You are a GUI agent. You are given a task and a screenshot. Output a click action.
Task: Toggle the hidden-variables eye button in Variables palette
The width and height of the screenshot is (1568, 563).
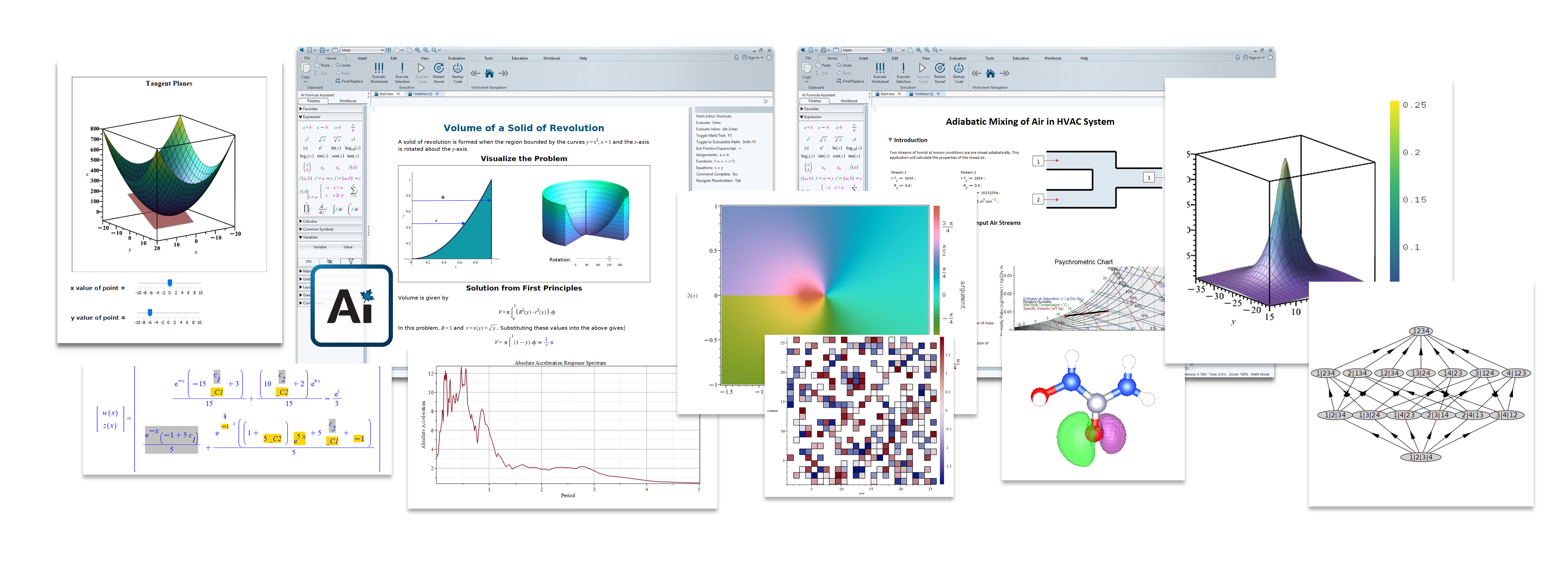click(329, 261)
